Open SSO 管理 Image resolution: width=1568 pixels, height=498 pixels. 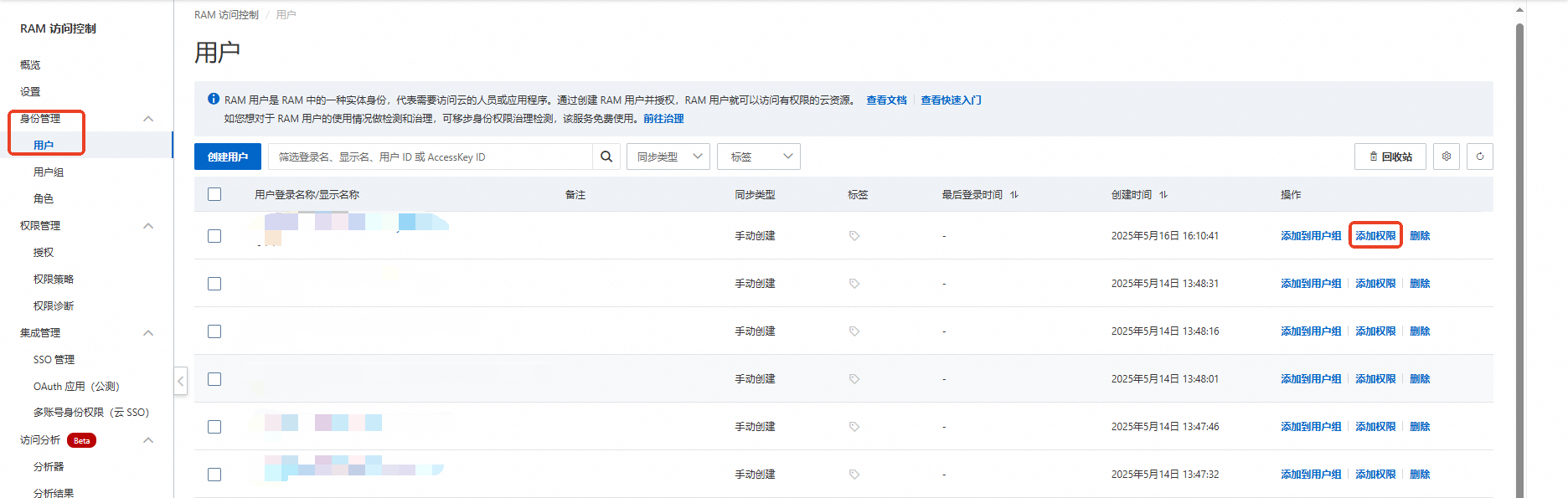point(54,359)
